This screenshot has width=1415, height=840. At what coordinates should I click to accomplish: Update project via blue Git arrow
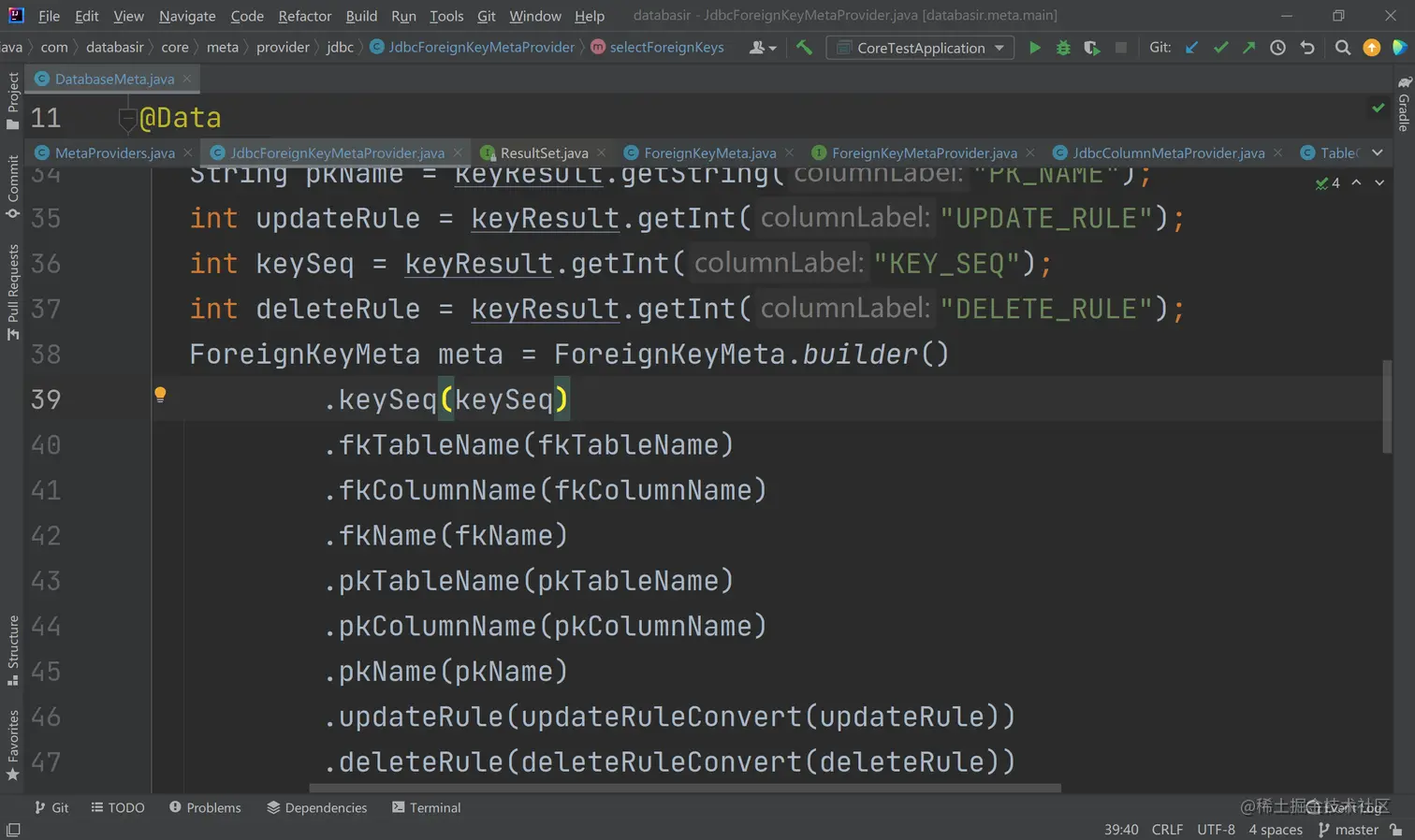[1191, 48]
